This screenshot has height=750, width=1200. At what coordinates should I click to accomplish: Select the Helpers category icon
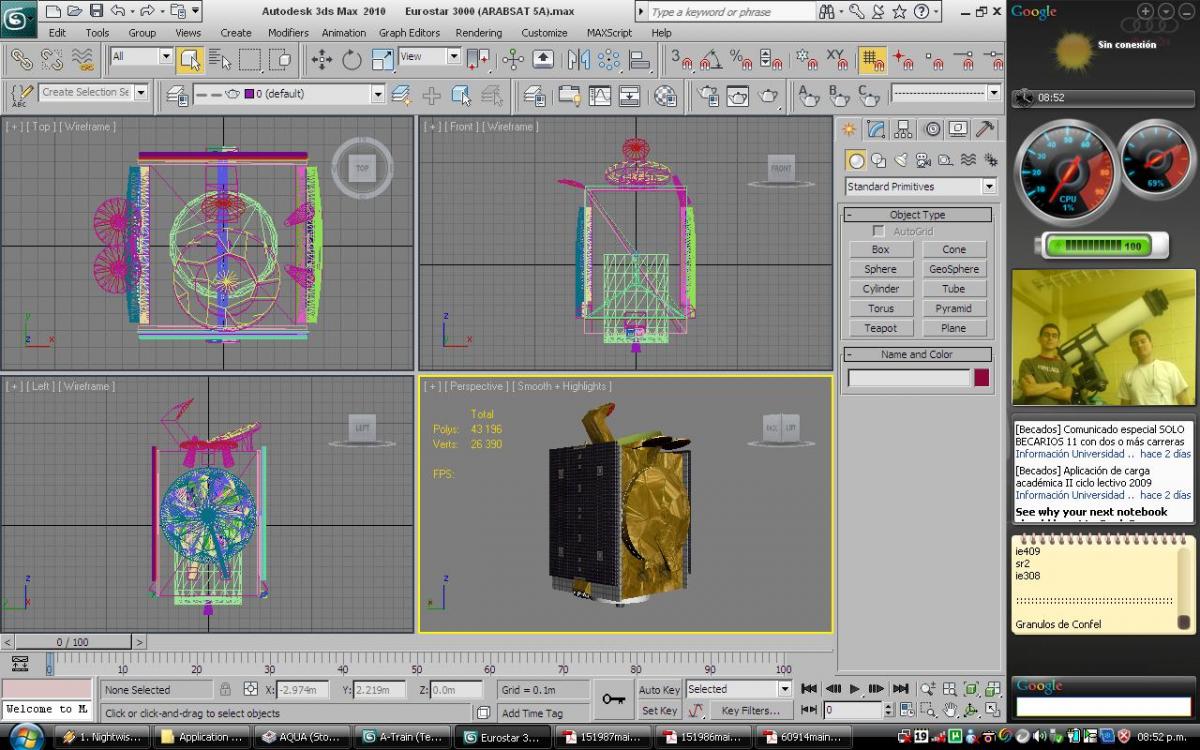click(x=946, y=160)
